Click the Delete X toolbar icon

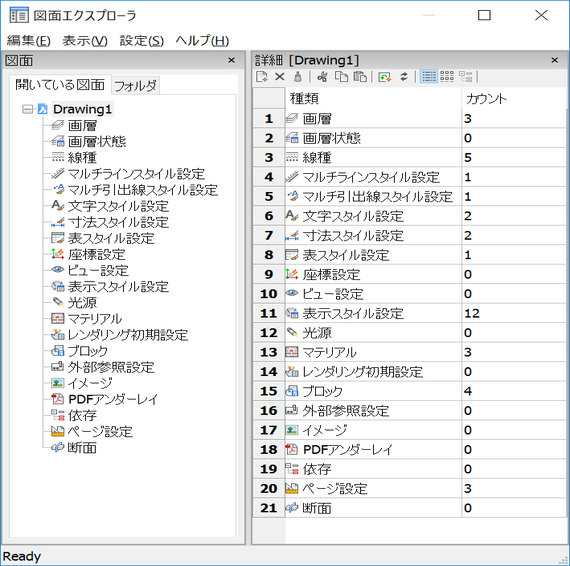click(x=280, y=77)
